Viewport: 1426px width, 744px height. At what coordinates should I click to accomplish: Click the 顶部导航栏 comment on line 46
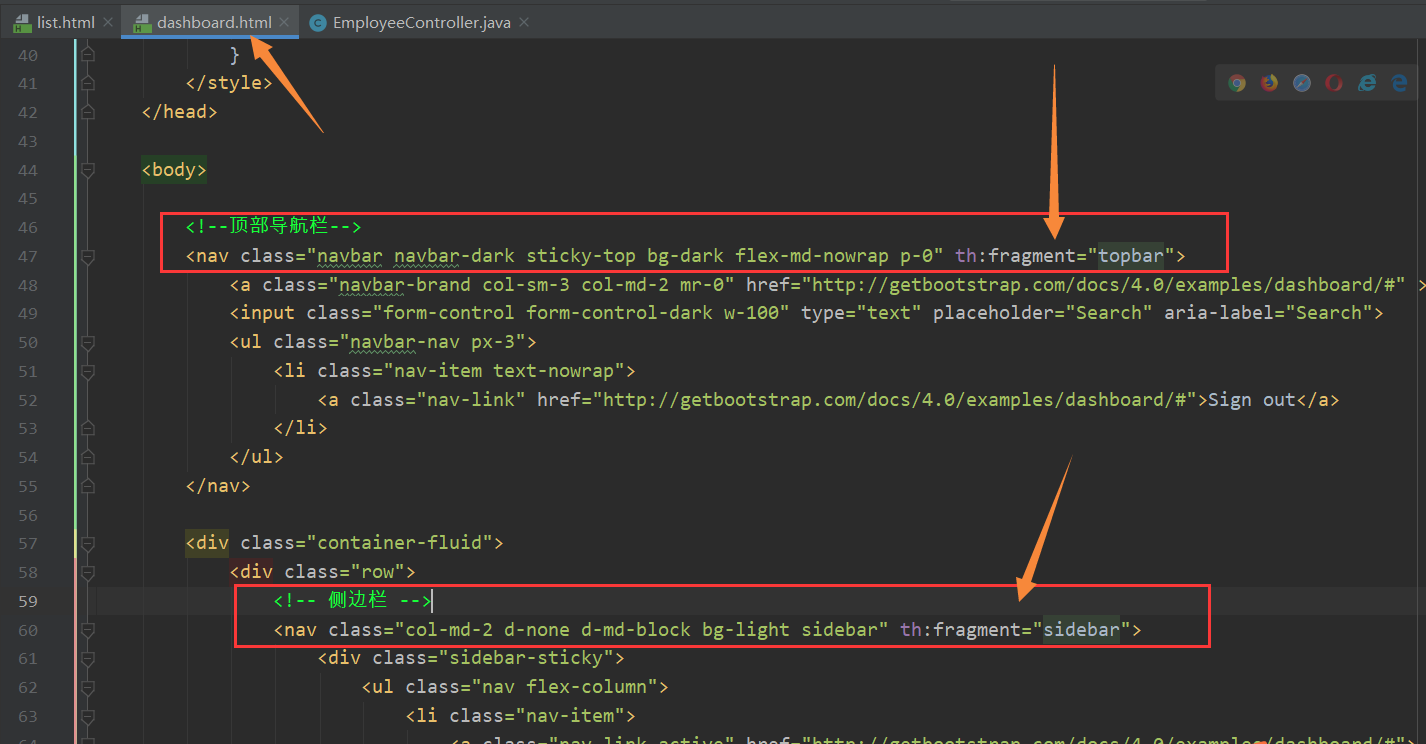pos(273,227)
